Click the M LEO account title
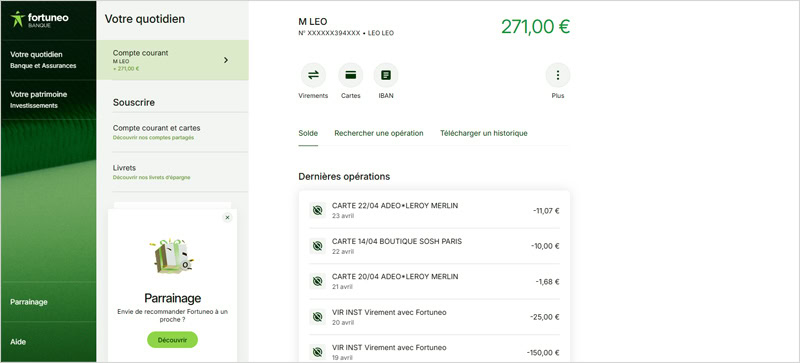Viewport: 800px width, 363px height. 313,21
